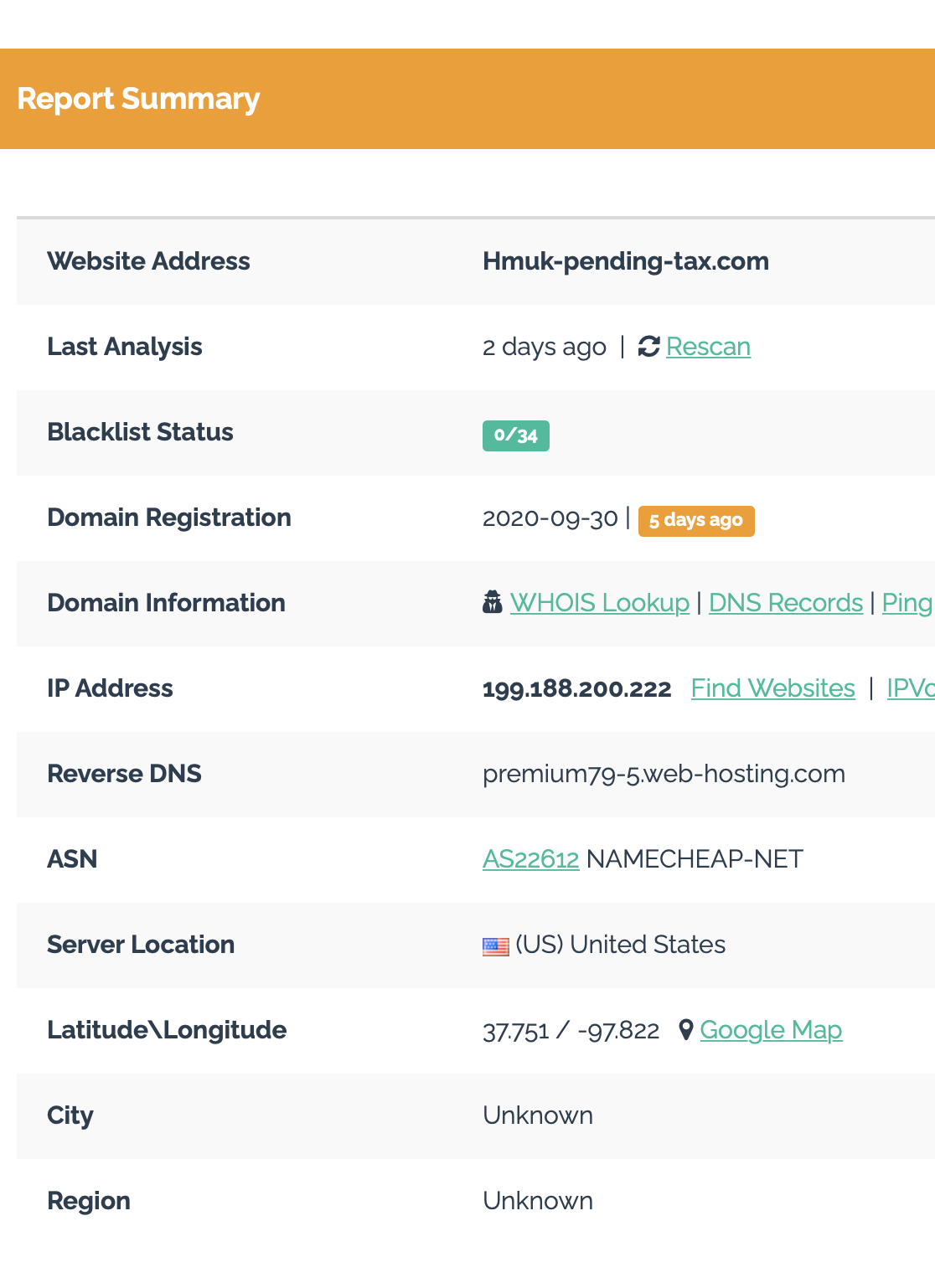Open the Google Map link

pyautogui.click(x=771, y=1030)
